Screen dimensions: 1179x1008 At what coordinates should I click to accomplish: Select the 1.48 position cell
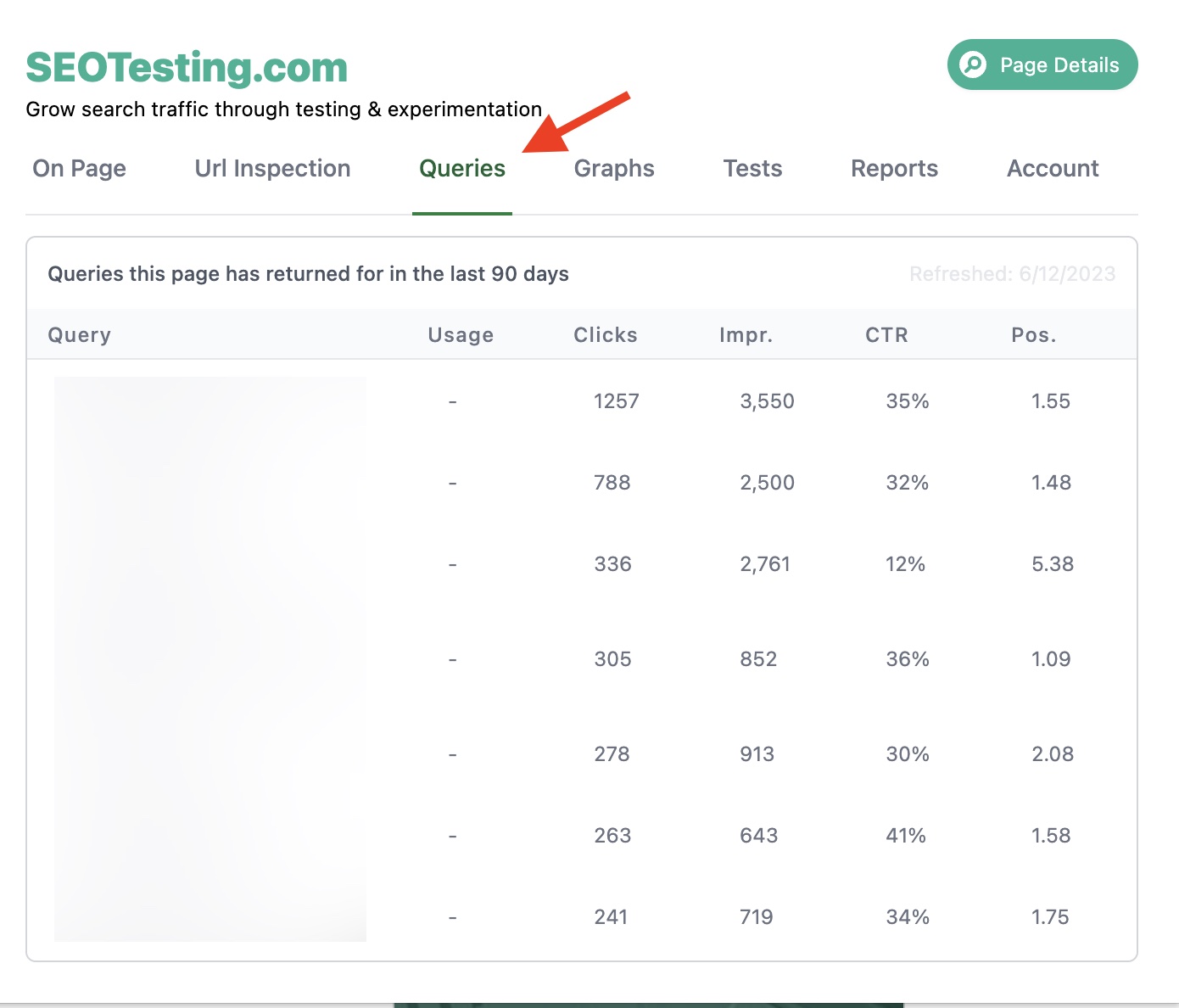tap(1052, 483)
